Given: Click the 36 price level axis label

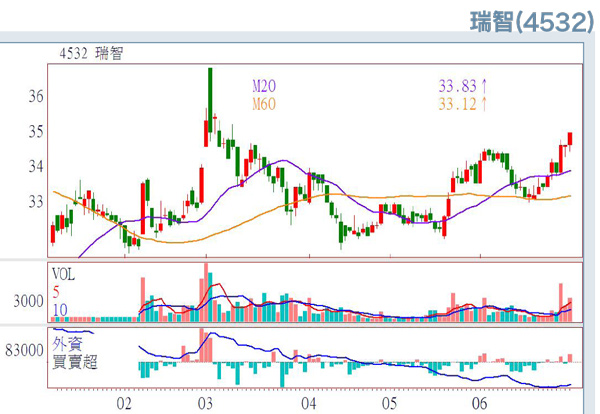Looking at the screenshot, I should click(36, 96).
